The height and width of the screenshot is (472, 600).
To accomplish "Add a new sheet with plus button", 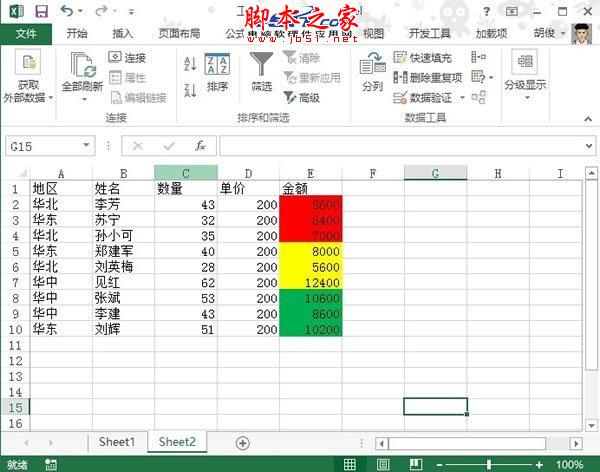I will [x=243, y=443].
